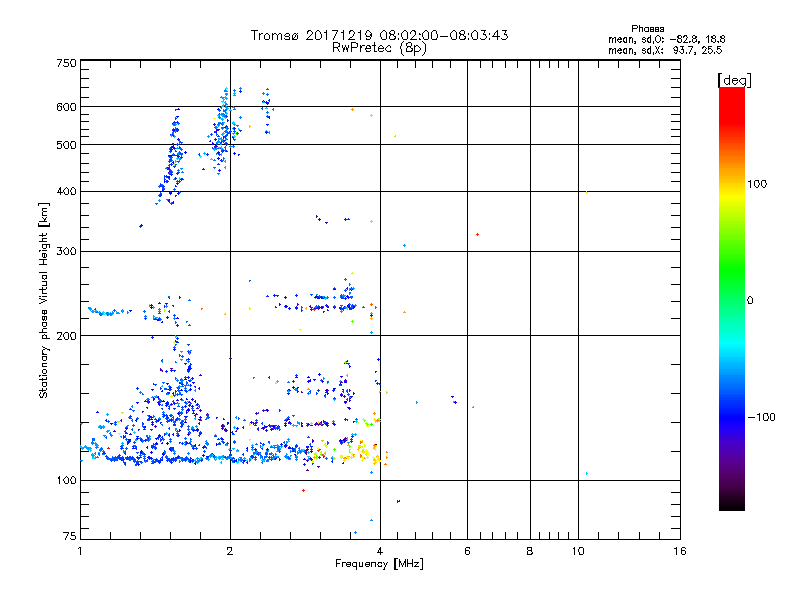The height and width of the screenshot is (600, 800).
Task: Click the x-axis tick label '1'
Action: pos(80,551)
